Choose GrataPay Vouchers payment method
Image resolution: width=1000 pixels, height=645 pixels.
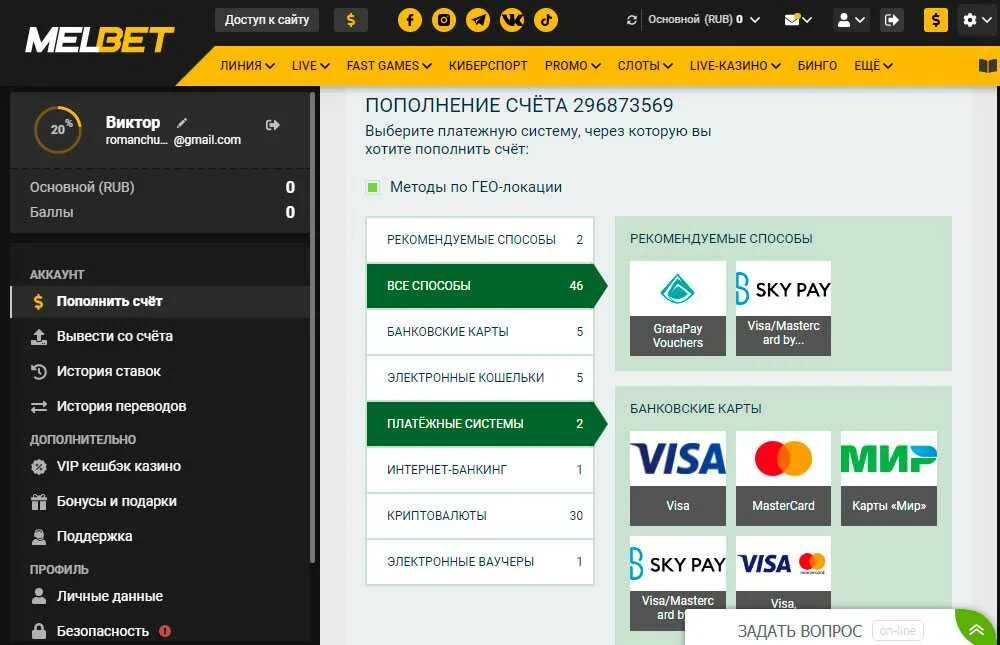pyautogui.click(x=678, y=308)
